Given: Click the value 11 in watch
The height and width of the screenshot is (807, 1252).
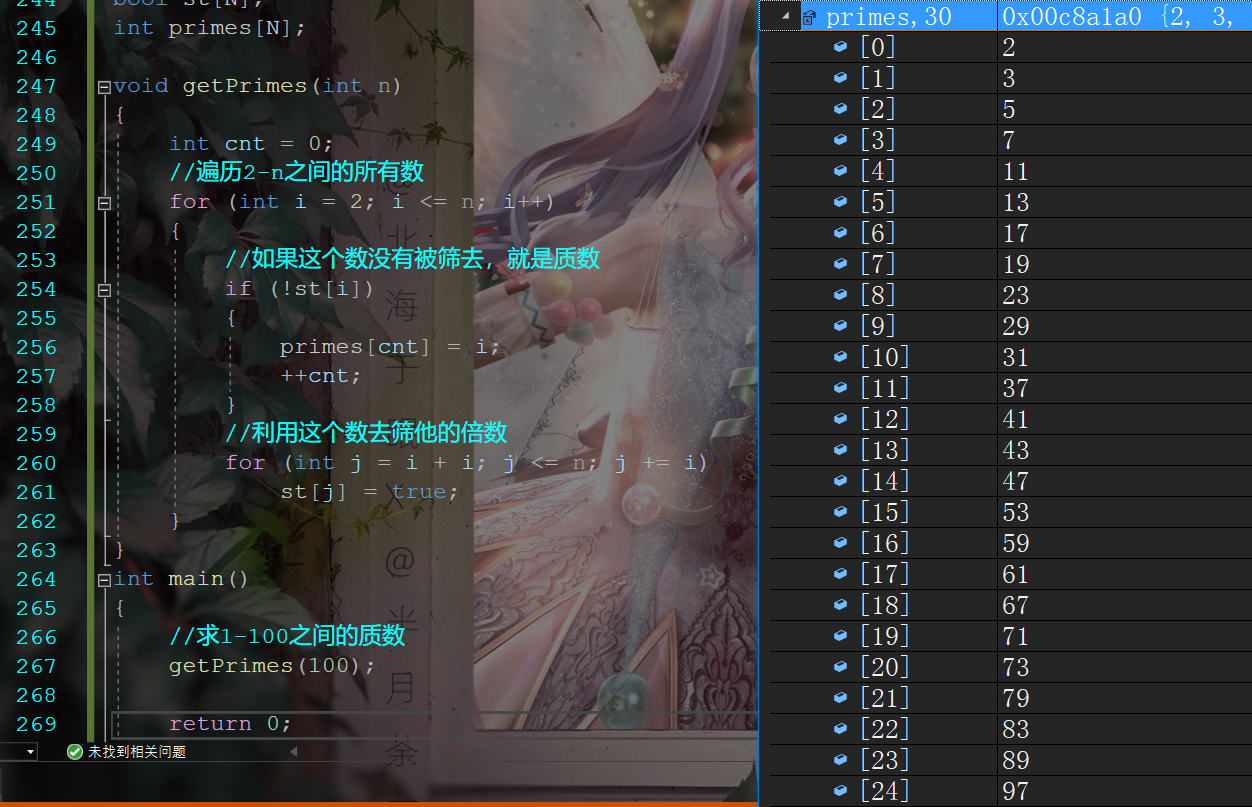Looking at the screenshot, I should coord(1016,171).
